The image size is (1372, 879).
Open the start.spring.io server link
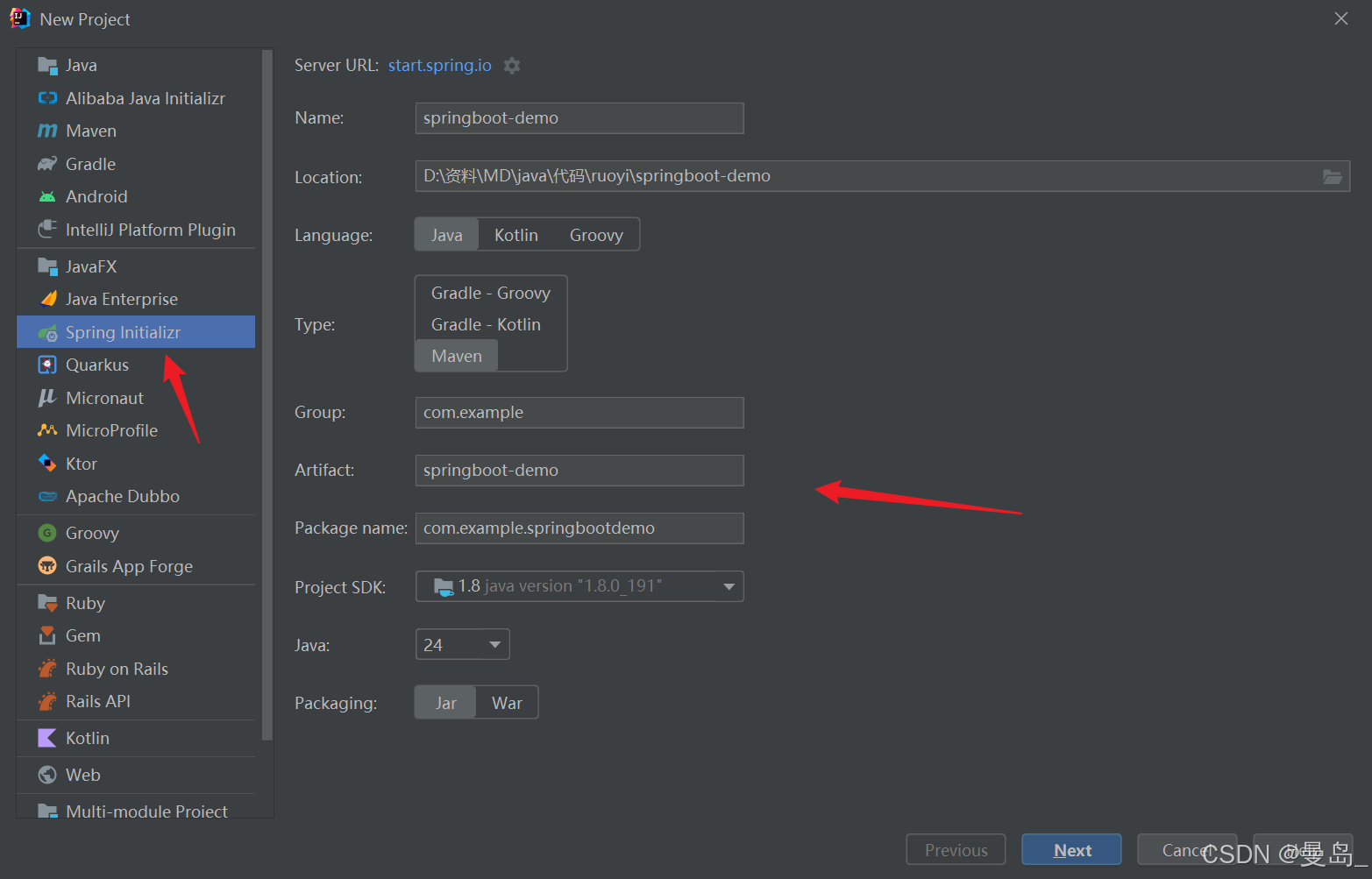(x=440, y=66)
